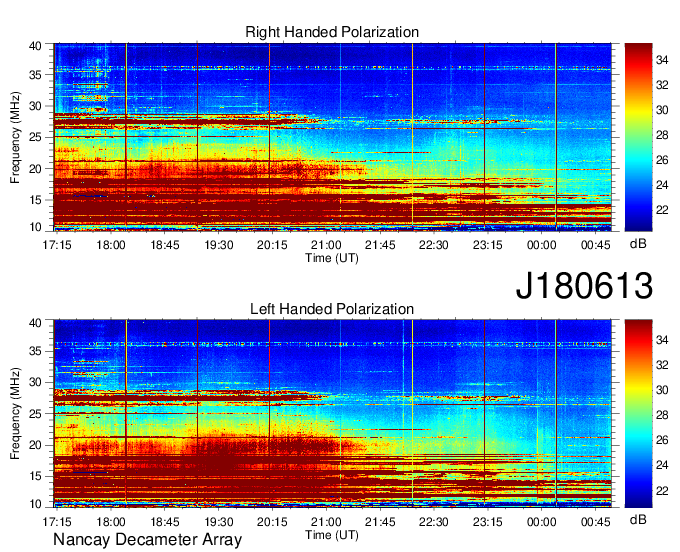Click the 17:15 tick on Left Handed time axis
The height and width of the screenshot is (552, 680).
point(57,522)
